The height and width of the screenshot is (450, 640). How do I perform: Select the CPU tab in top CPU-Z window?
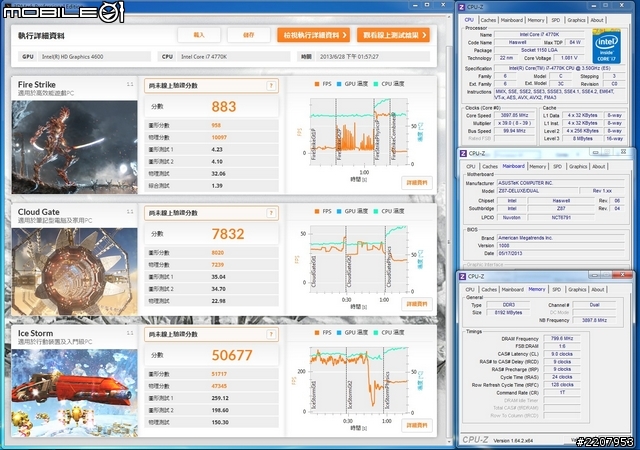[x=469, y=20]
